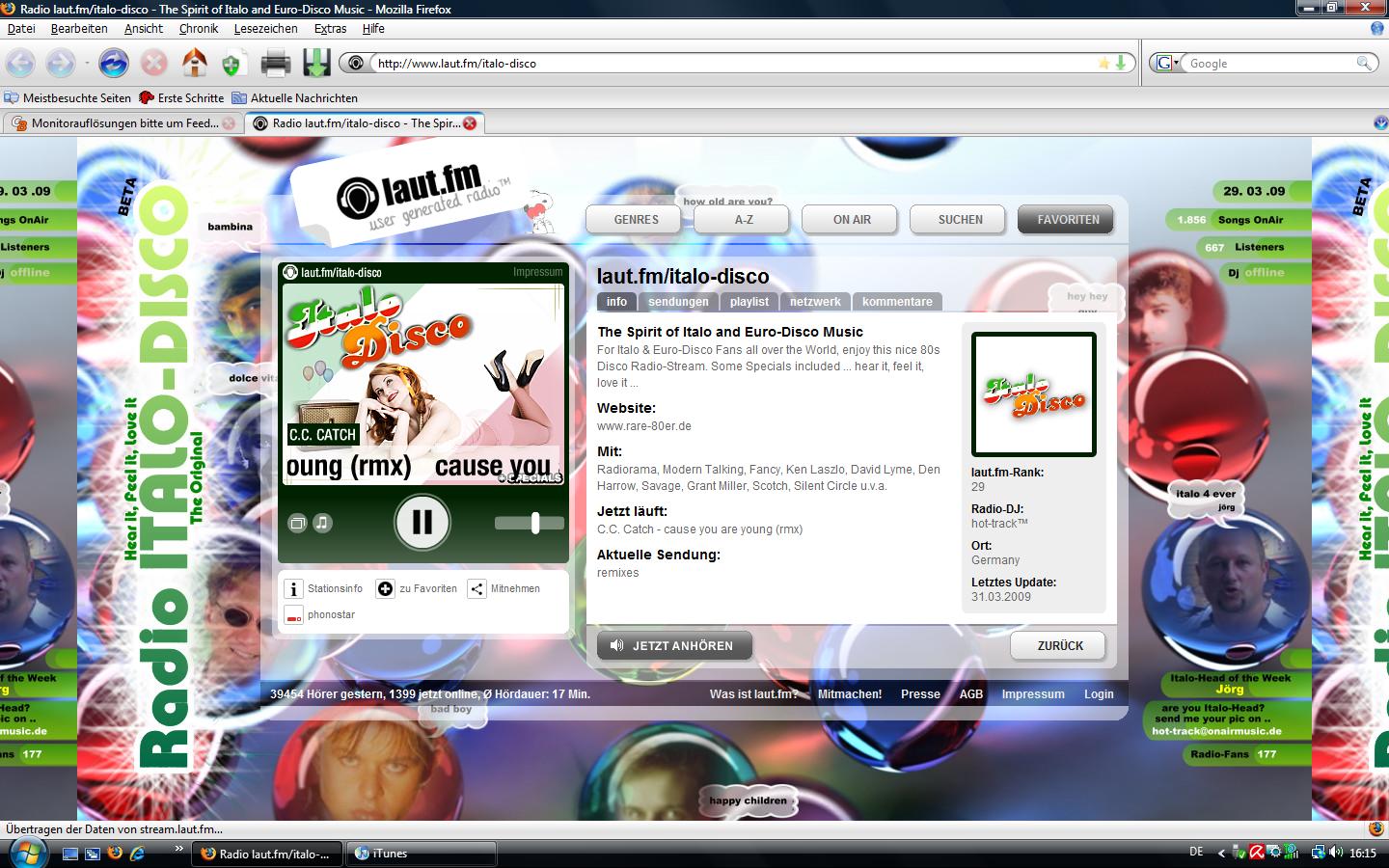
Task: Open the Aktuelle Nachrichten bookmark feed
Action: pos(294,98)
